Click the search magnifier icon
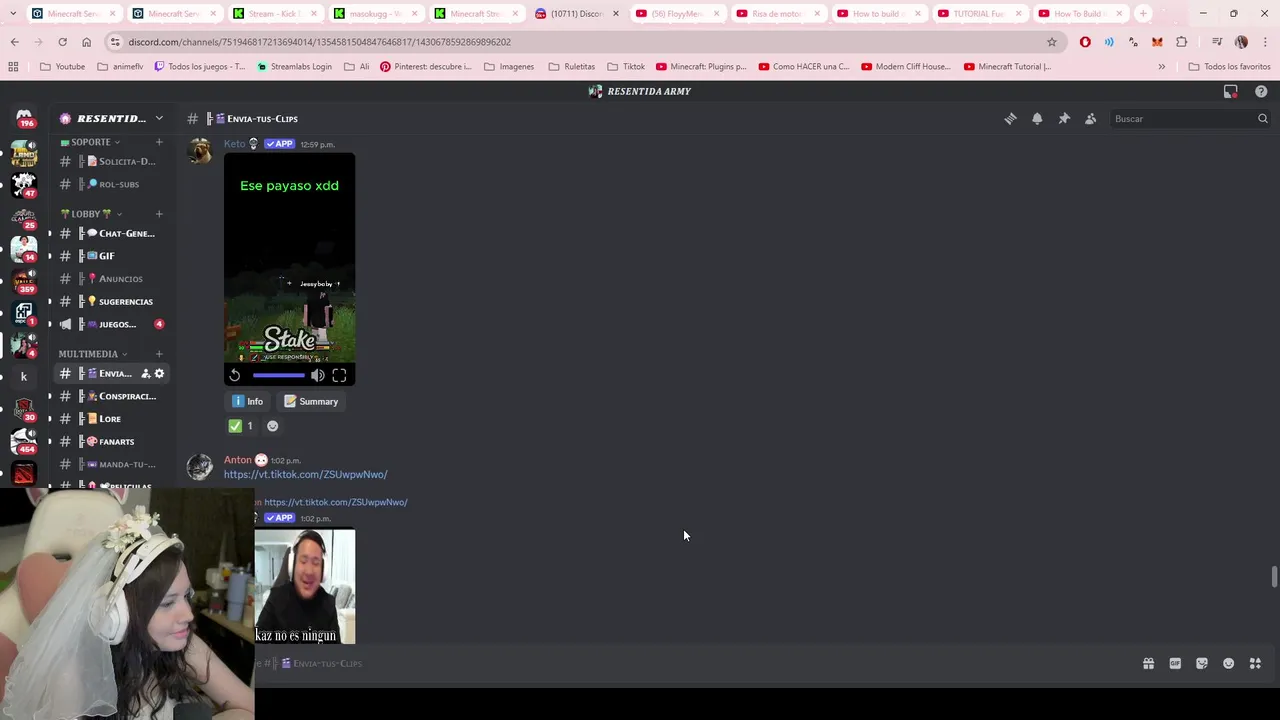Viewport: 1280px width, 720px height. point(1262,119)
